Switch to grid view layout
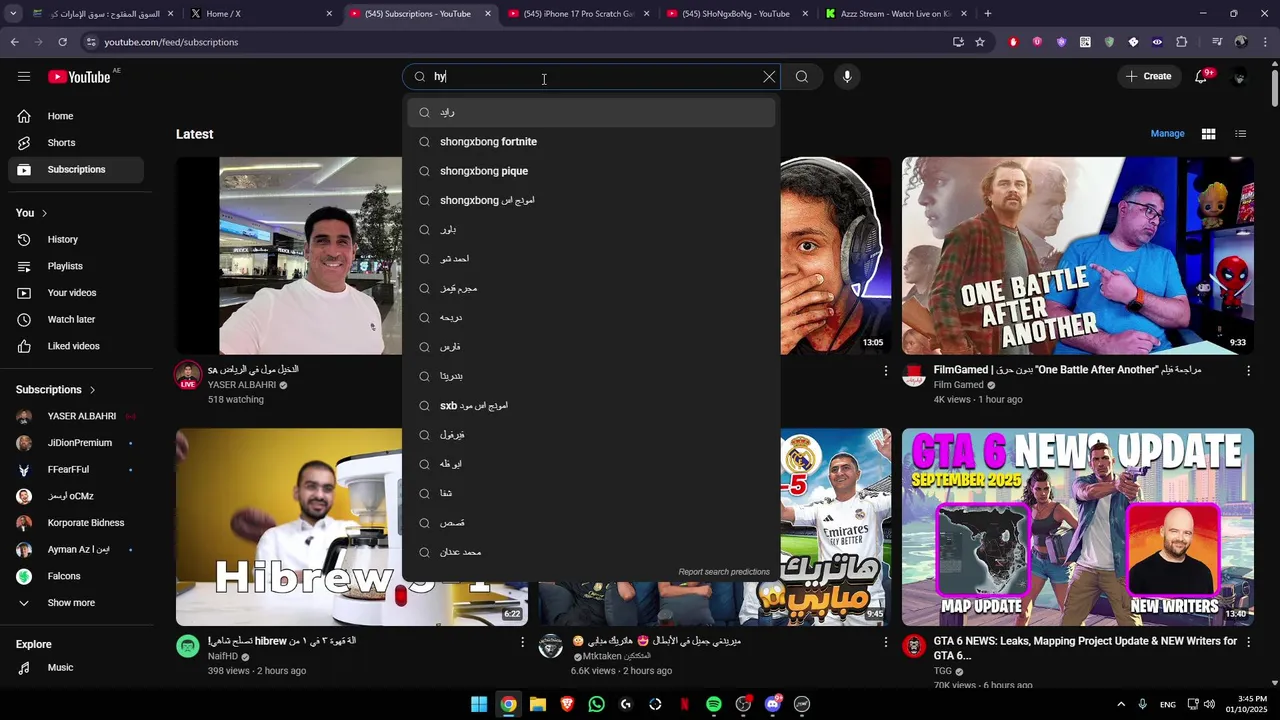This screenshot has width=1280, height=720. [1208, 134]
